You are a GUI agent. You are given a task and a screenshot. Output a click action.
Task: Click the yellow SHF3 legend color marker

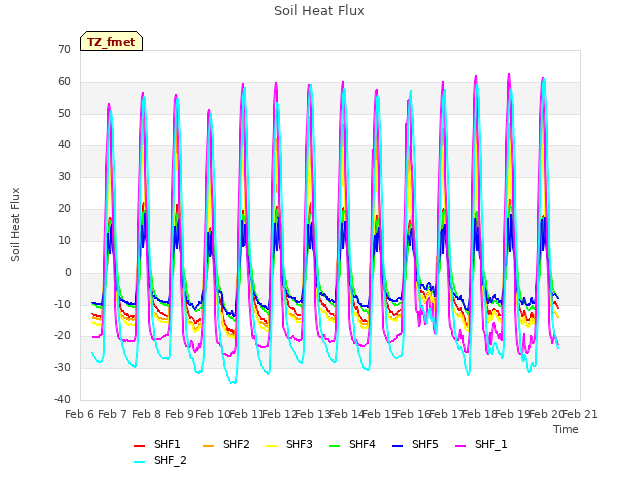pyautogui.click(x=271, y=446)
